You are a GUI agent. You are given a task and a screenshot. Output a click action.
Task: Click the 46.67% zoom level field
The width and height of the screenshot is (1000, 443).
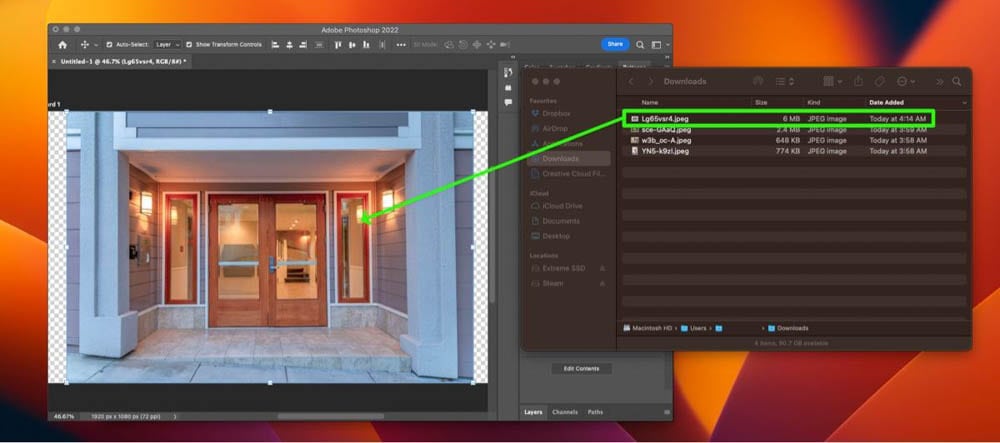pos(63,416)
